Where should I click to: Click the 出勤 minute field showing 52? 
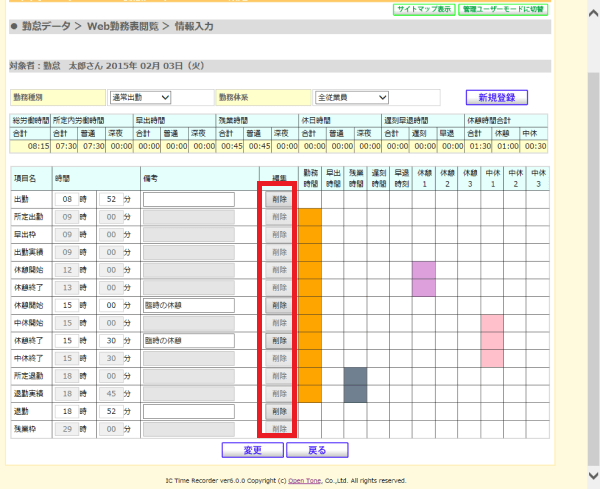click(111, 199)
